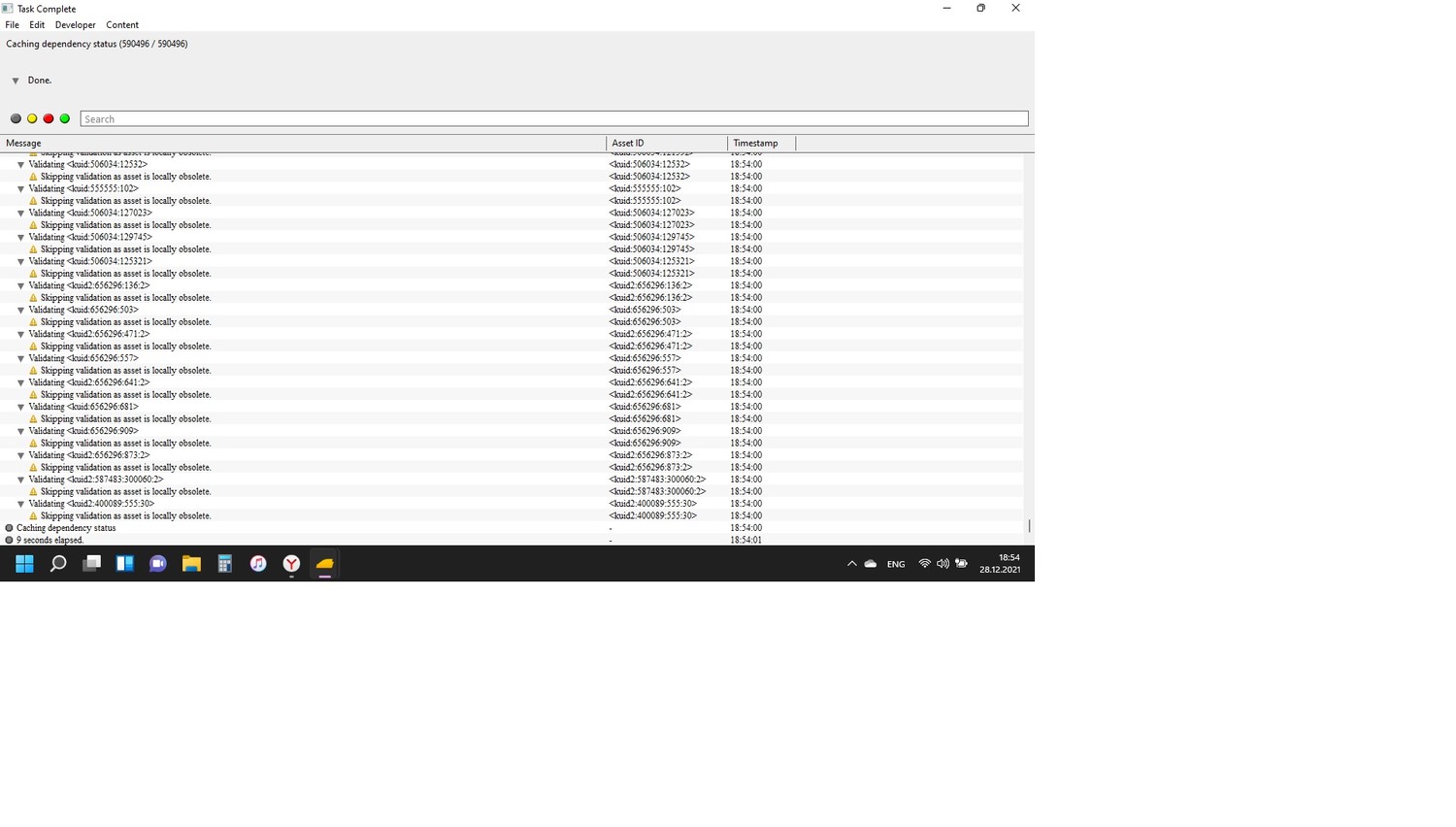Viewport: 1456px width, 827px height.
Task: Toggle the green success filter dot
Action: (x=65, y=118)
